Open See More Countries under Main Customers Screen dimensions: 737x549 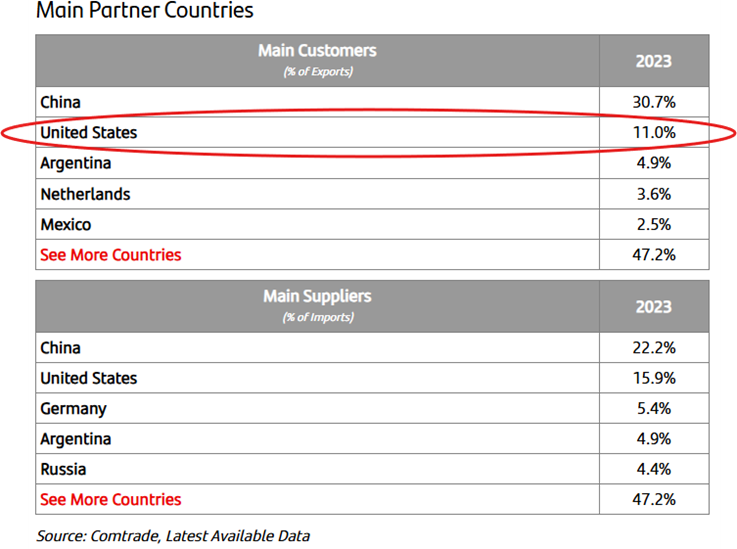[111, 255]
